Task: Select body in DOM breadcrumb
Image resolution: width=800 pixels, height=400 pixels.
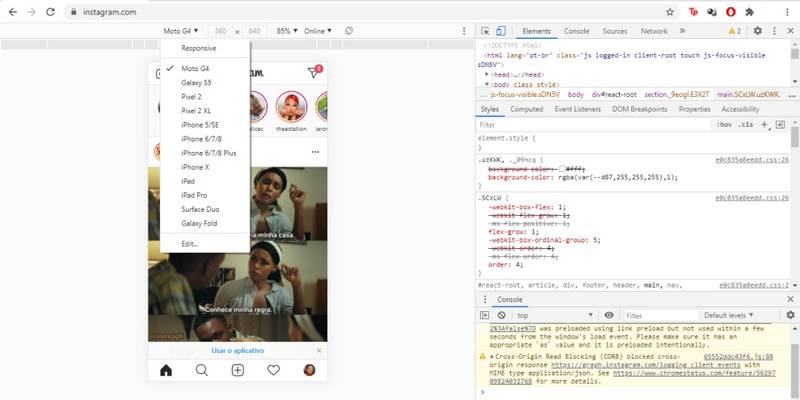Action: (576, 95)
